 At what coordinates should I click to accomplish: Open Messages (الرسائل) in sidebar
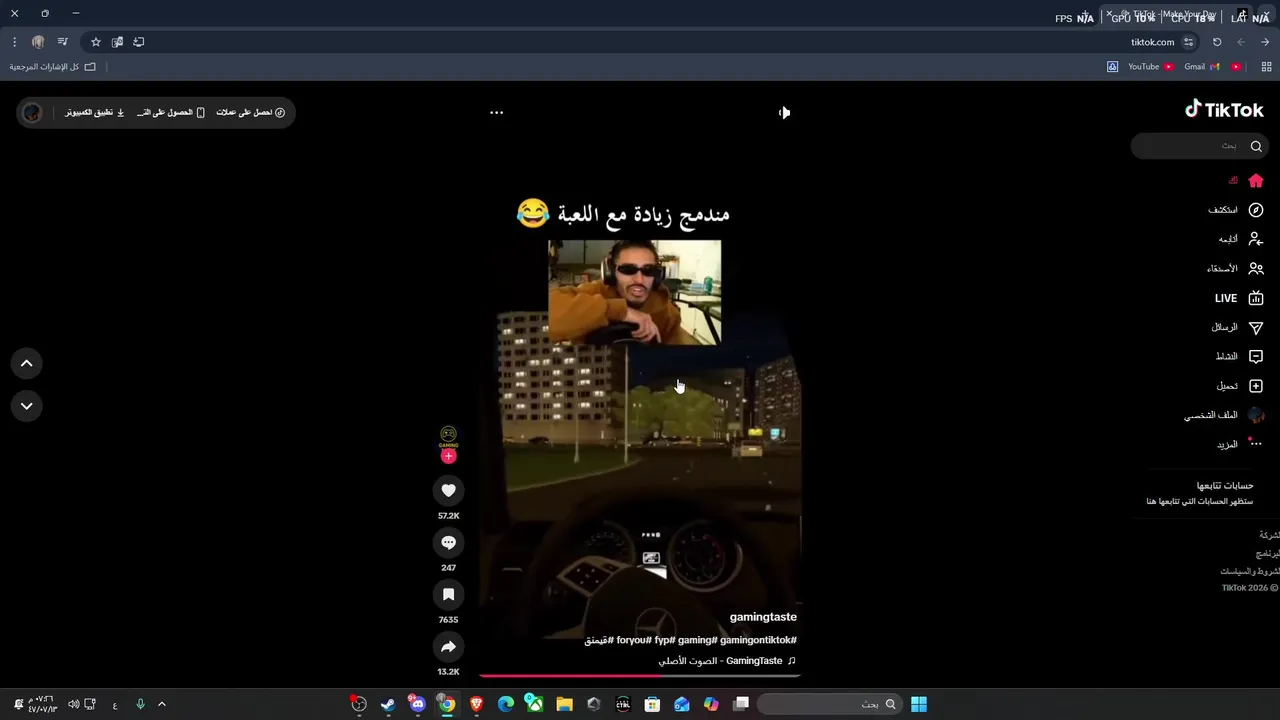[1238, 327]
